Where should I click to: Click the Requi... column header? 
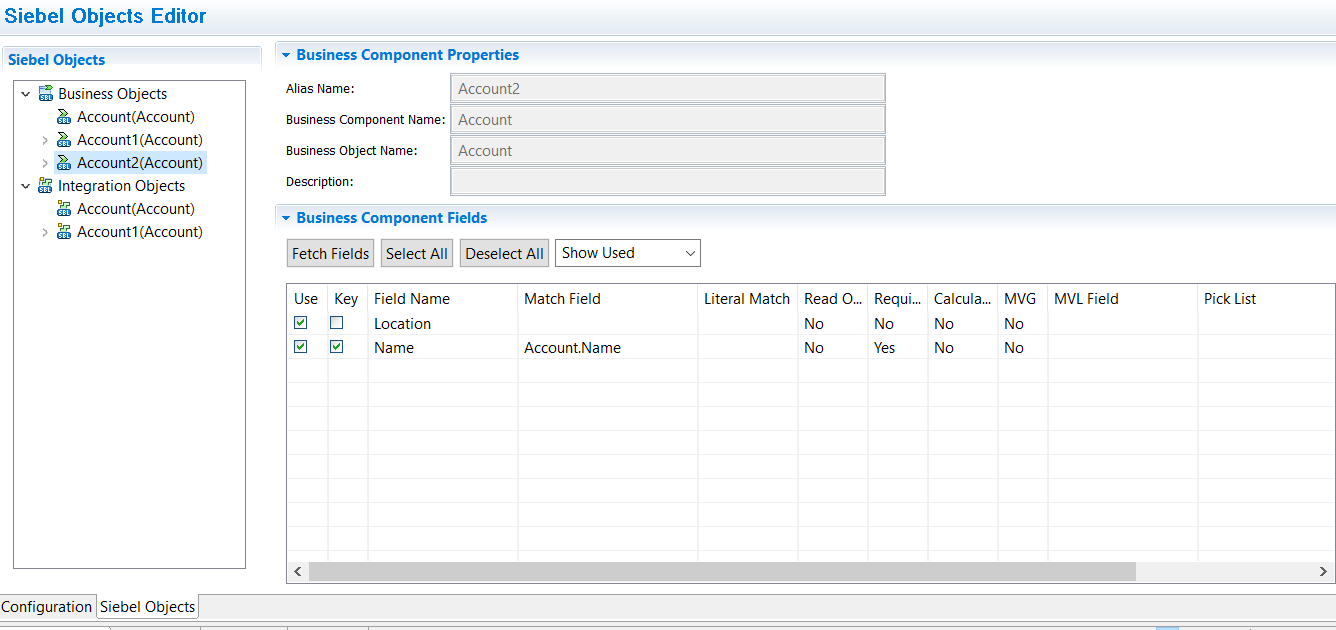[x=898, y=299]
